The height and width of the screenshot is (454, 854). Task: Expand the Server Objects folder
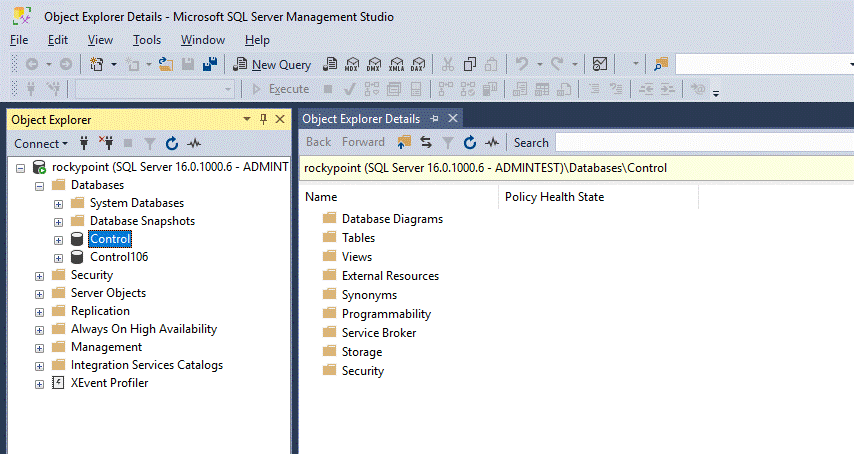pos(39,294)
